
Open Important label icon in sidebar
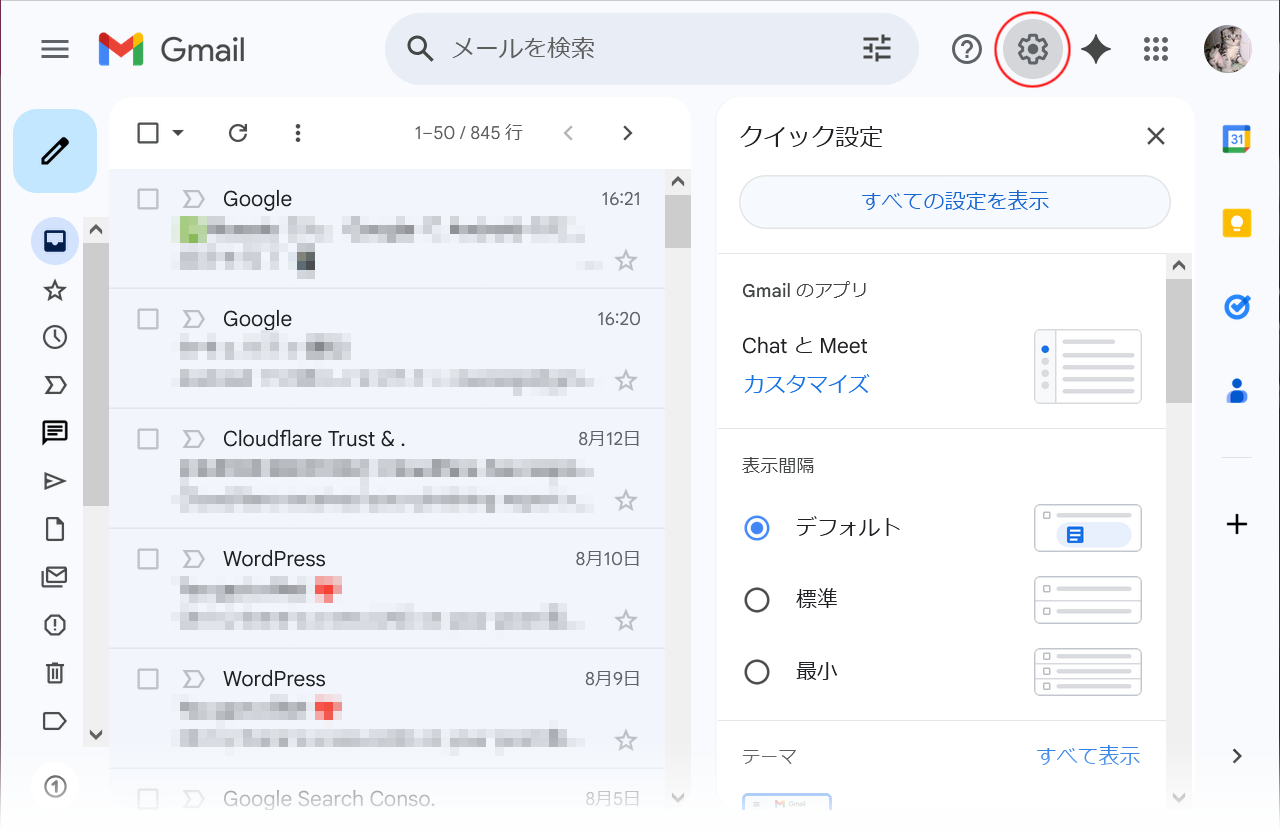click(55, 385)
